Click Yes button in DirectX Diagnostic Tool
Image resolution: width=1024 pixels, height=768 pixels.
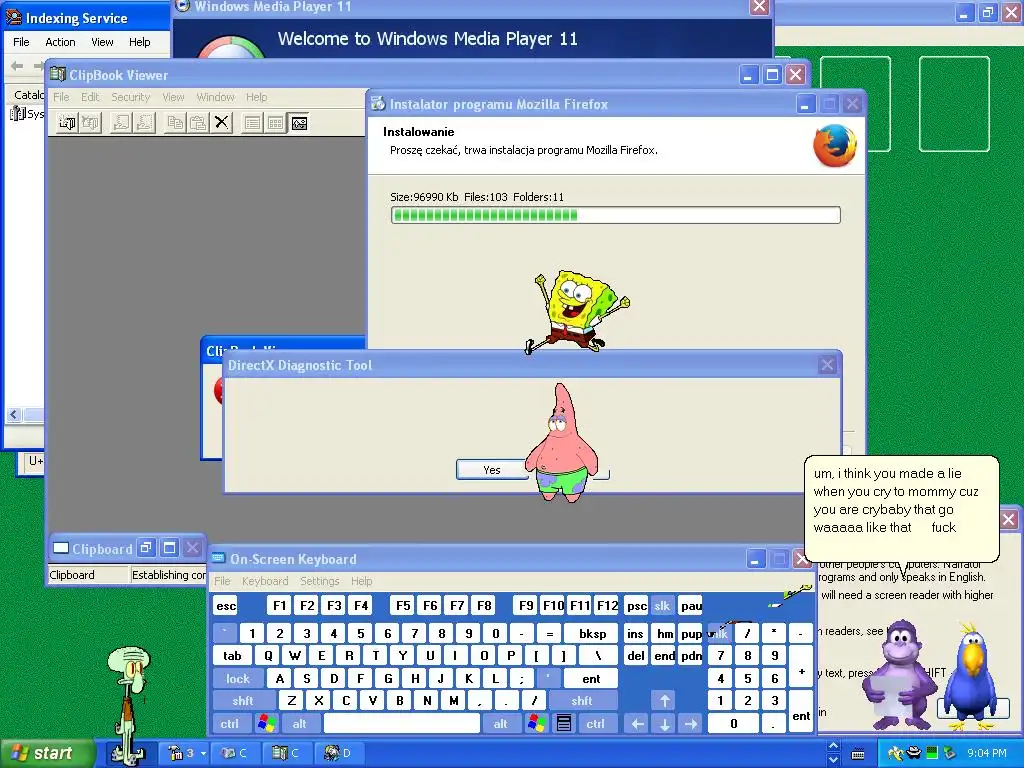click(492, 470)
